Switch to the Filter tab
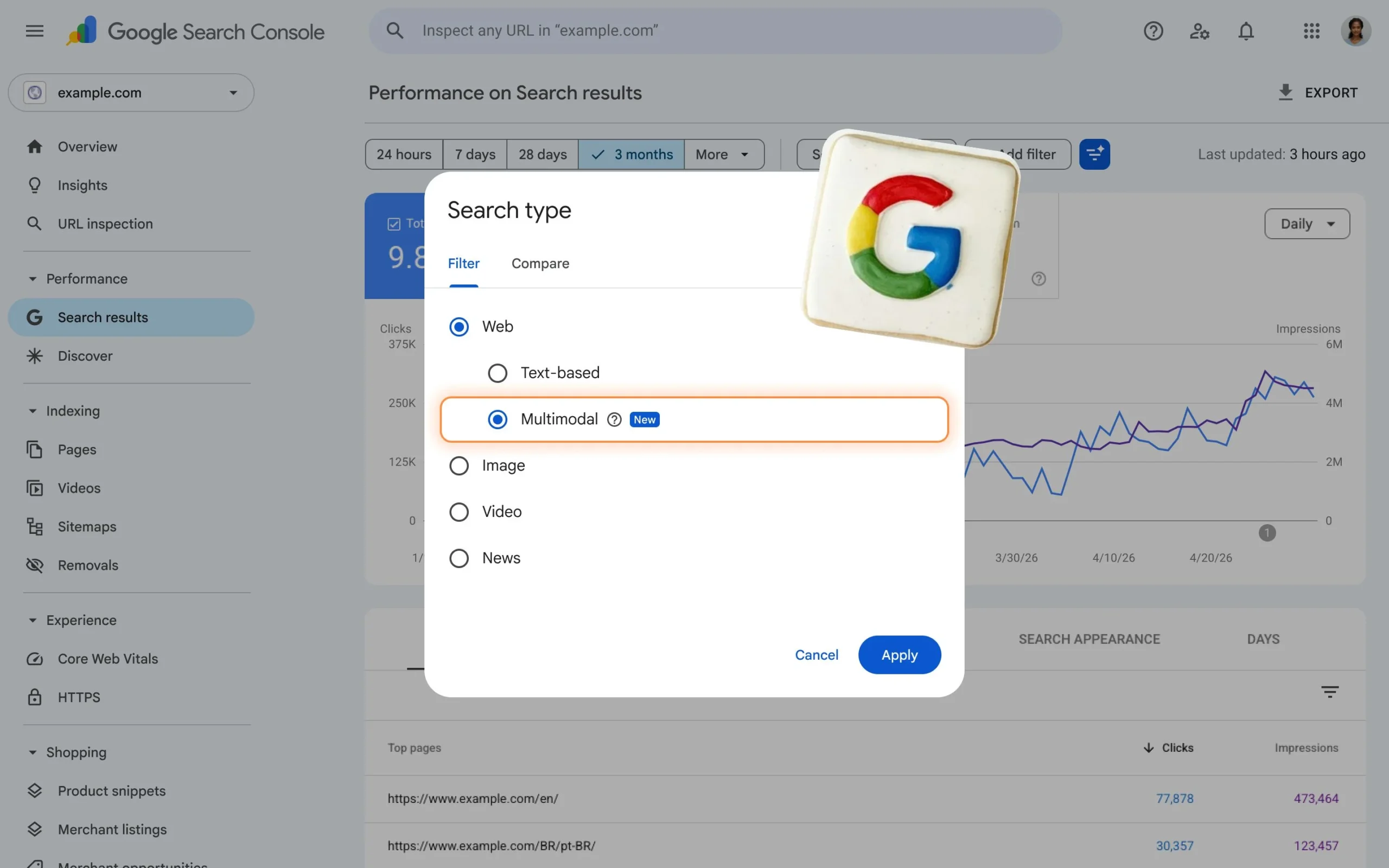This screenshot has width=1389, height=868. 463,264
